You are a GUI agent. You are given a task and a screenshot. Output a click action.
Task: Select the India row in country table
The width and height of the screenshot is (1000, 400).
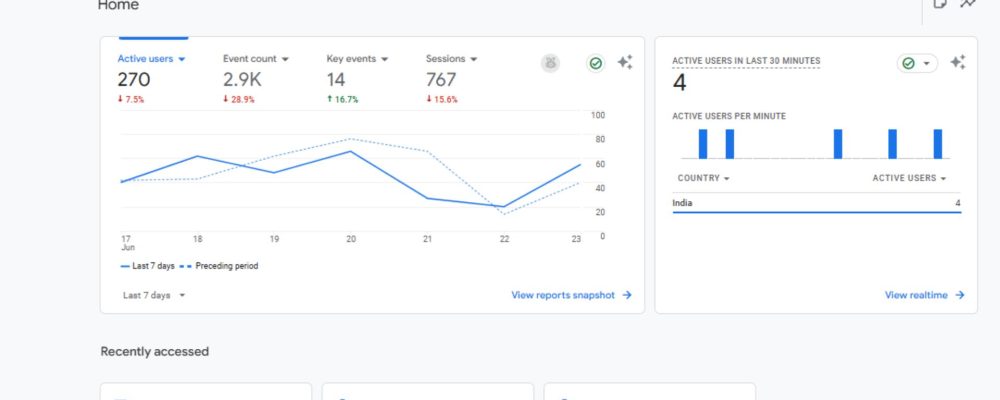816,204
